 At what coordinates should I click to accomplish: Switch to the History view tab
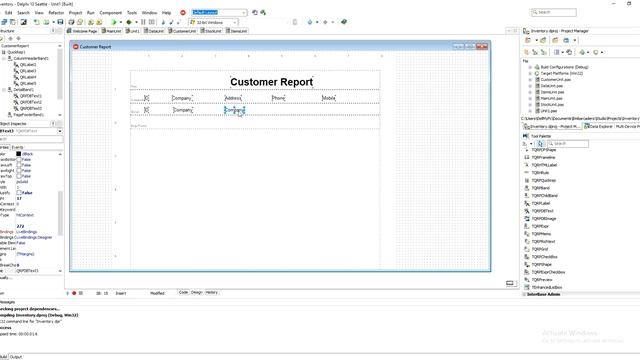(211, 293)
